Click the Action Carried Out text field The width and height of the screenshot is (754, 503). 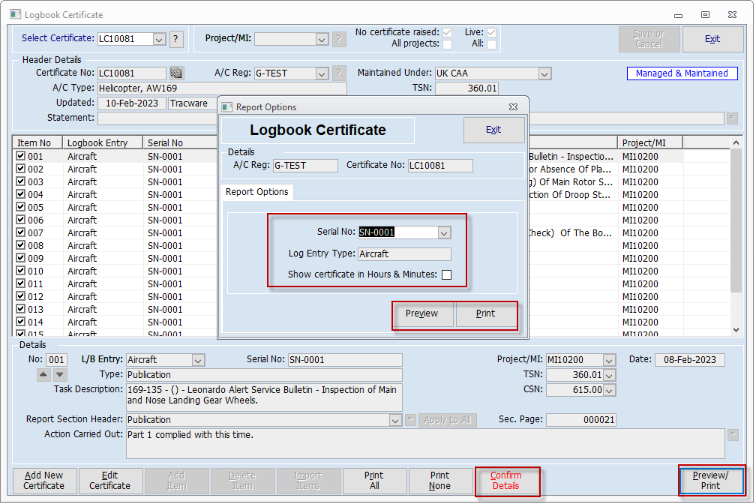(x=425, y=443)
